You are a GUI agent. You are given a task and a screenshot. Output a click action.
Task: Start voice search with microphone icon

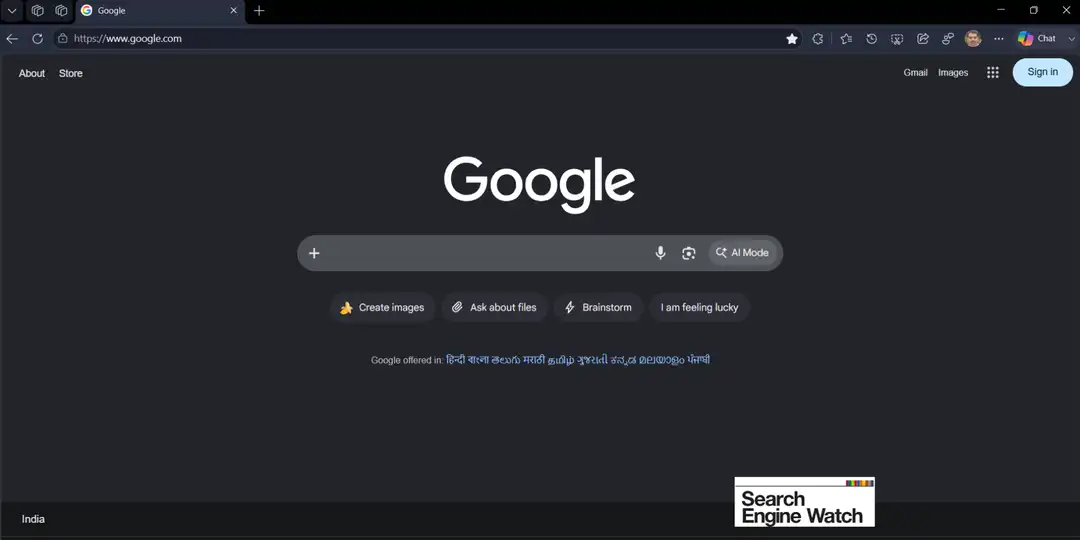coord(661,253)
